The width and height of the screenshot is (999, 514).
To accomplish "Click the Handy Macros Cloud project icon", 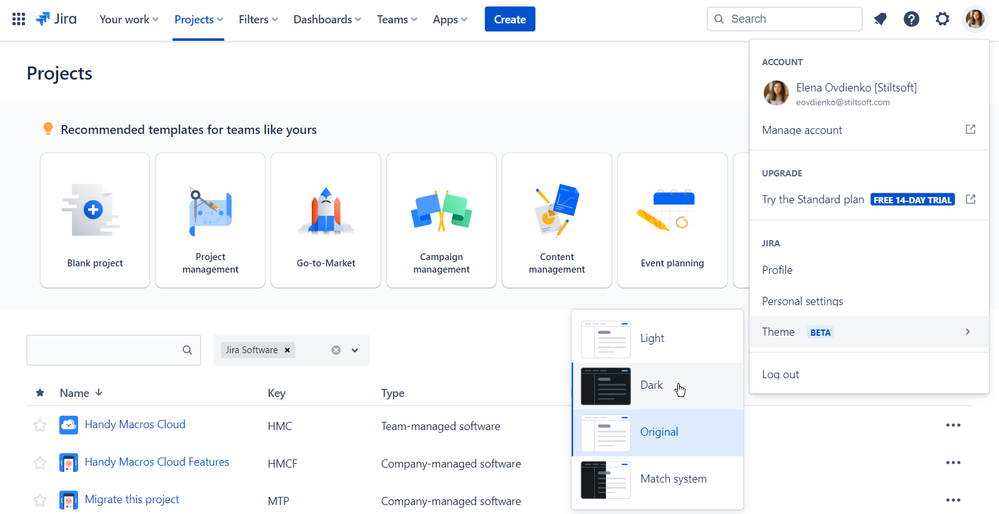I will click(x=68, y=425).
